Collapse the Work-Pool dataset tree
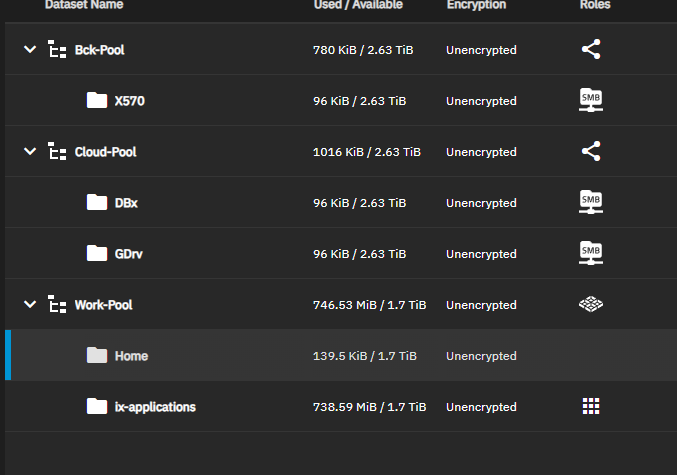 pyautogui.click(x=30, y=304)
